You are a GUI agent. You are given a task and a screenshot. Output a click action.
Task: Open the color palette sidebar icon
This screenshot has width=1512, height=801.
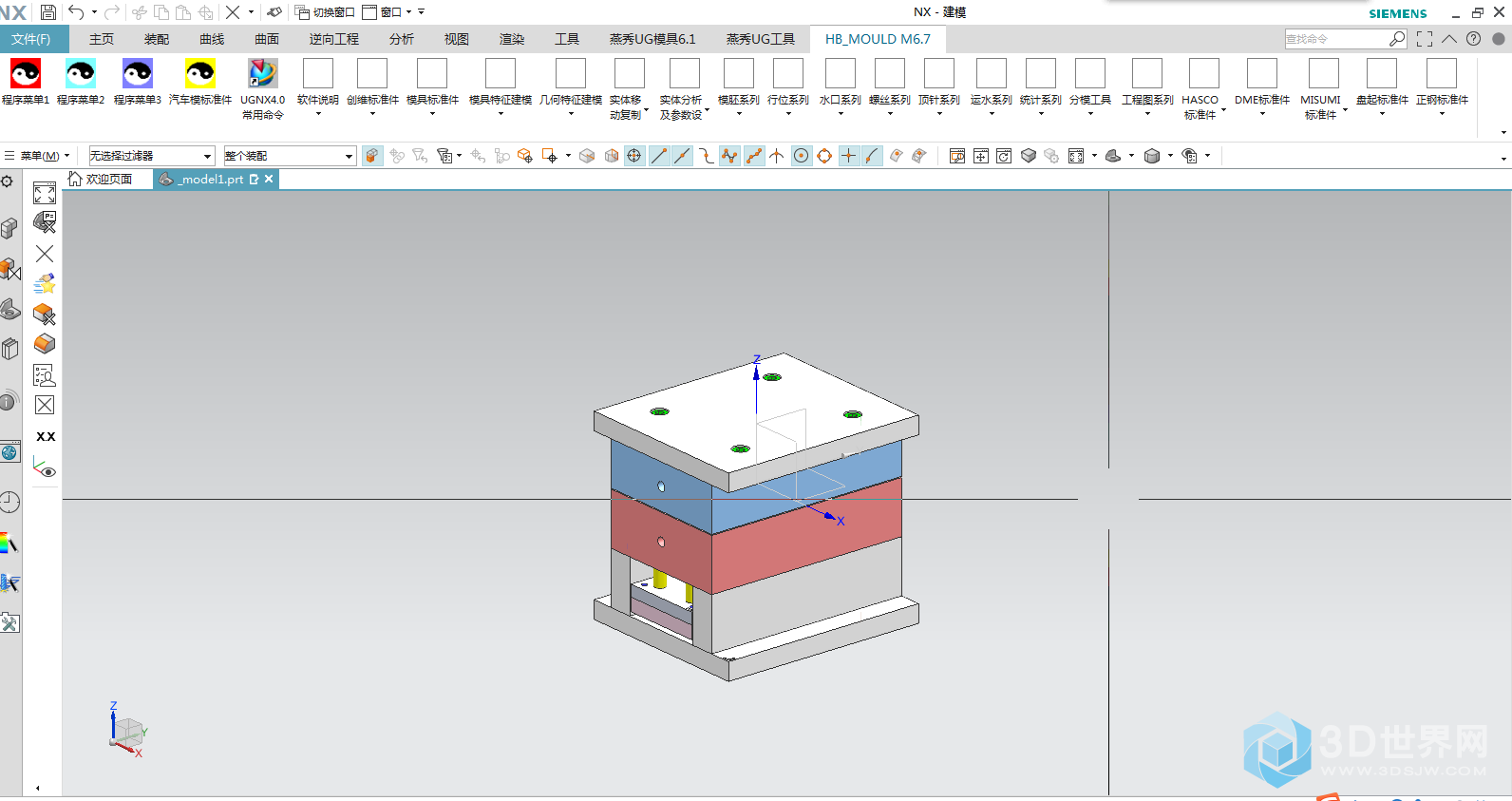point(9,544)
